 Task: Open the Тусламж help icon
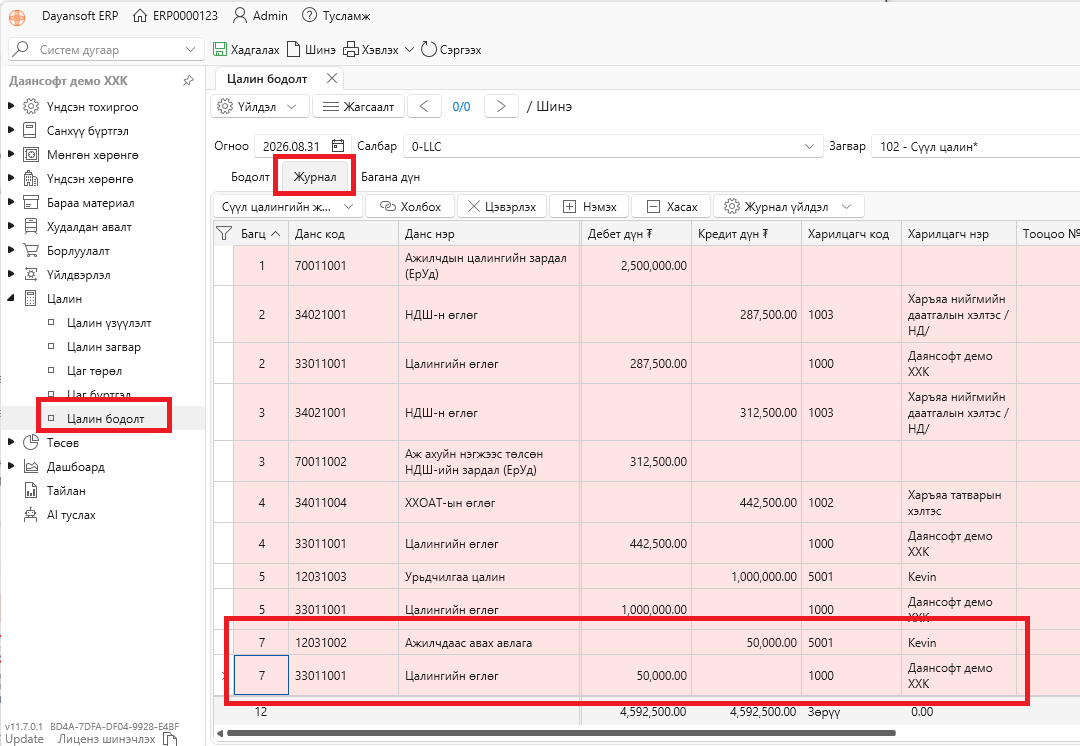(x=310, y=15)
